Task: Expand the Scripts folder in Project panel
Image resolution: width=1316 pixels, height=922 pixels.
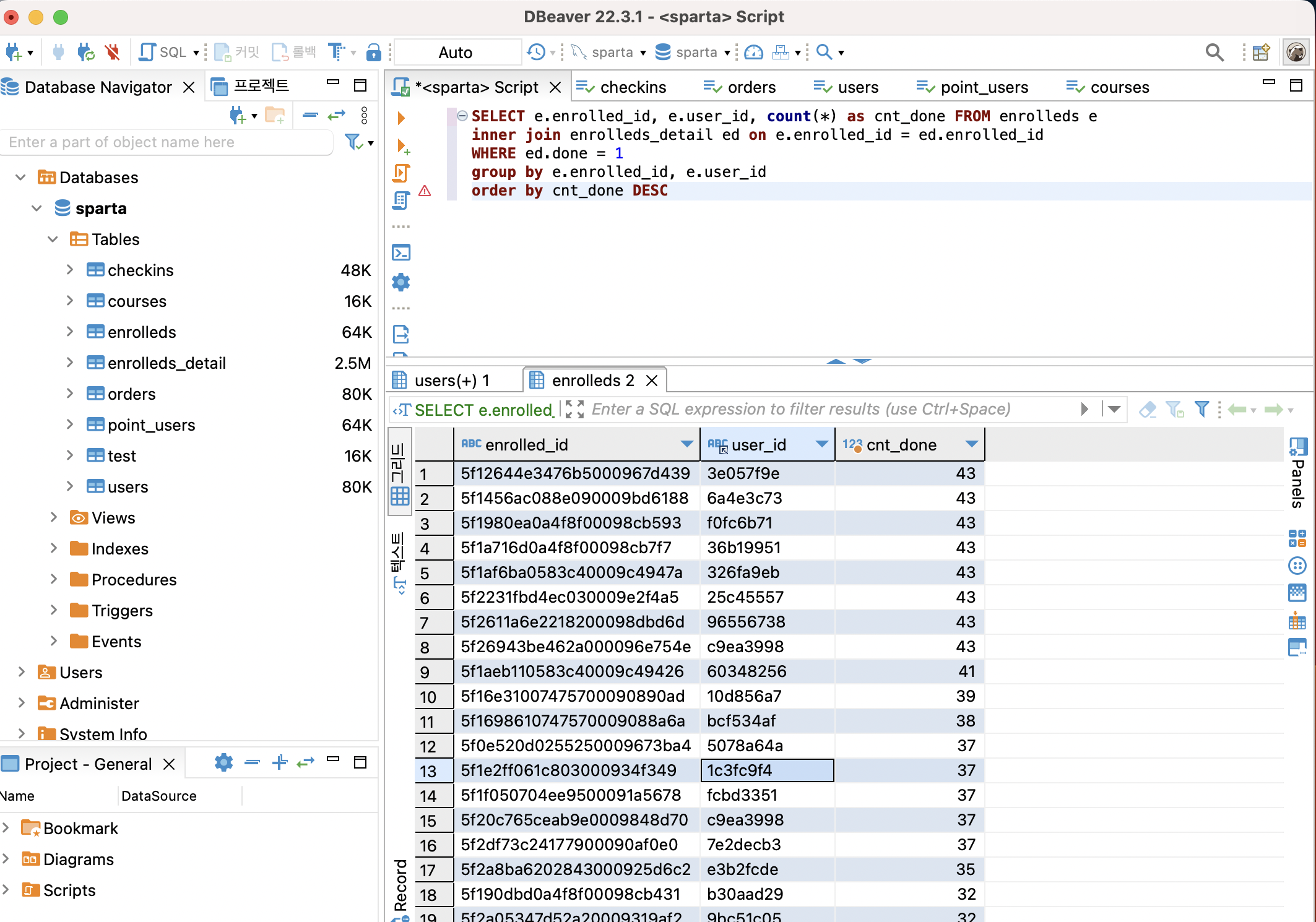Action: (6, 890)
